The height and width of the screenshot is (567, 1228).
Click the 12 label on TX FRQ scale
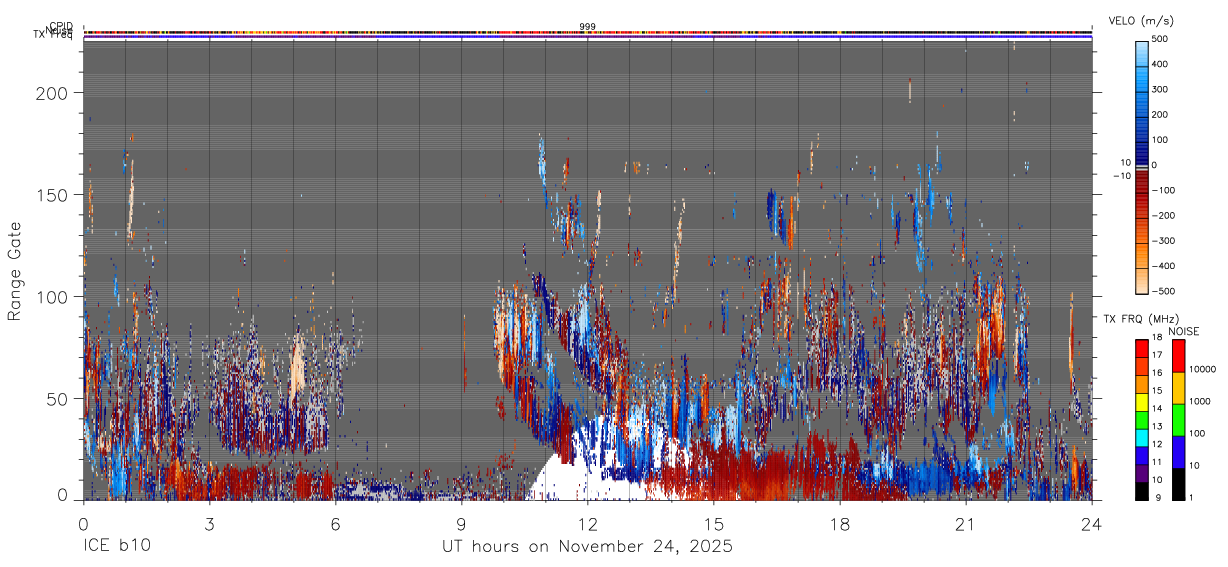pyautogui.click(x=1159, y=444)
